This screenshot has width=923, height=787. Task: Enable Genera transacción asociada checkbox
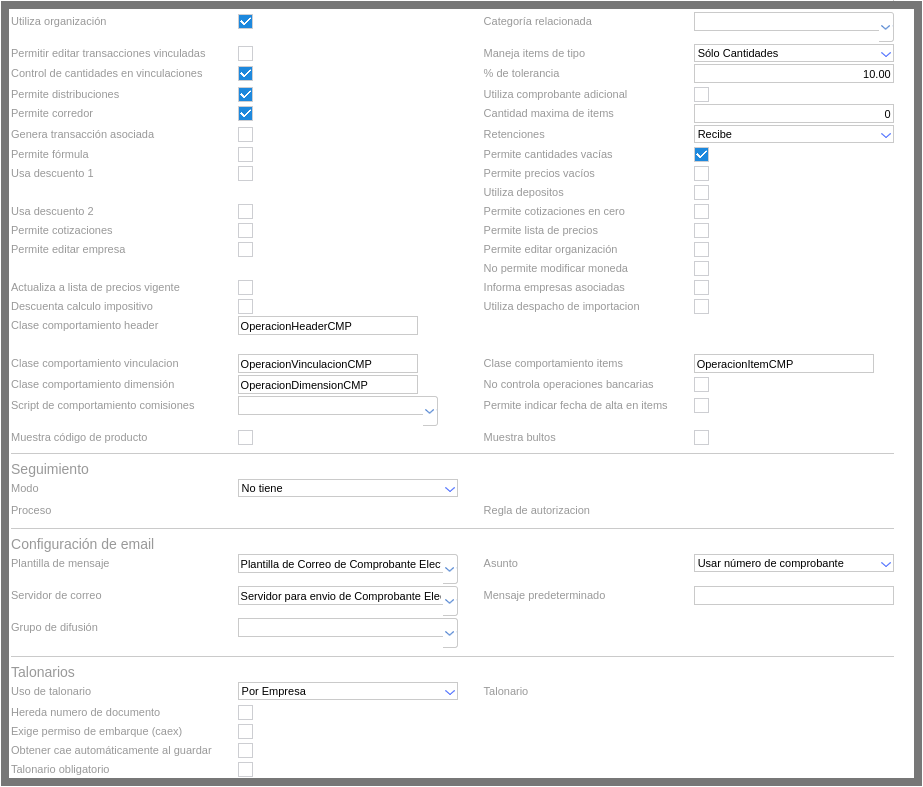pyautogui.click(x=245, y=134)
